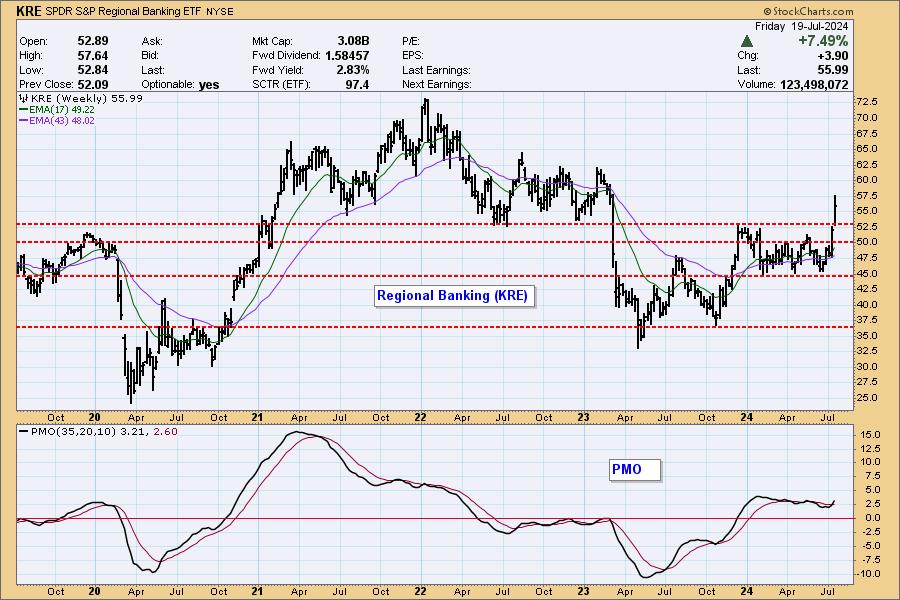Screen dimensions: 900x600
Task: Click the green EMA(17) legend line swatch
Action: pos(24,110)
